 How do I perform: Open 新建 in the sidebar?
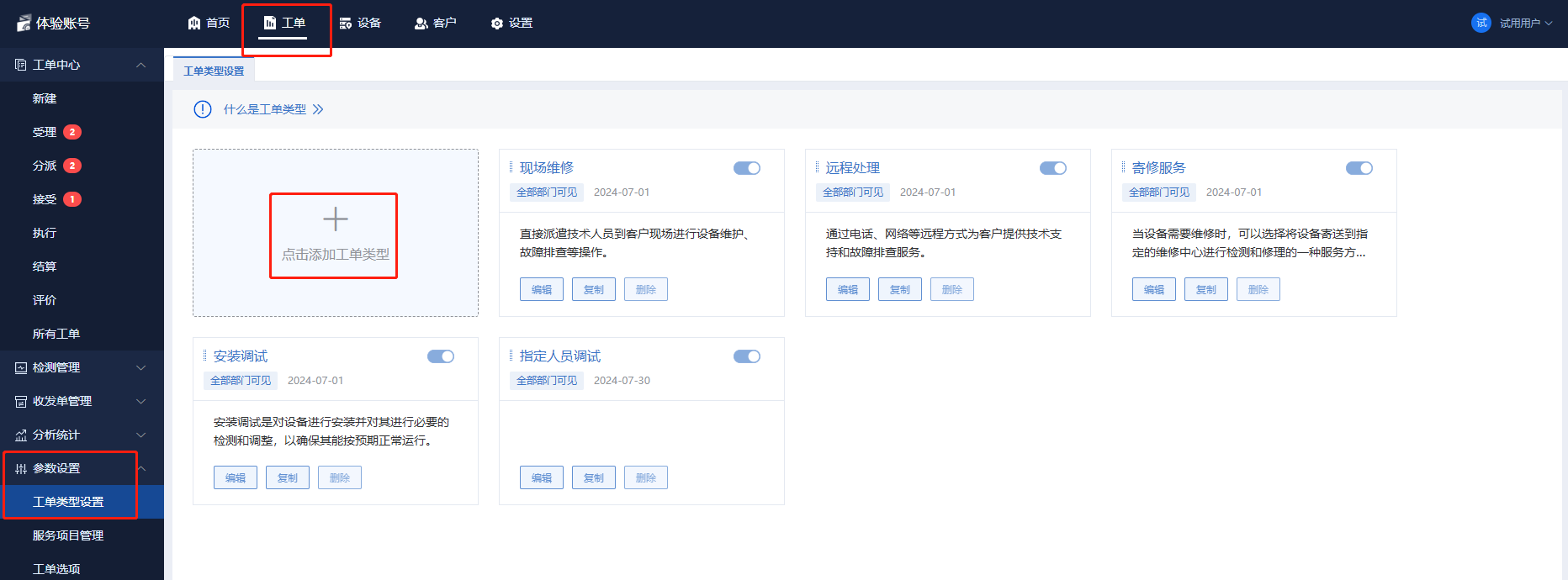point(45,98)
